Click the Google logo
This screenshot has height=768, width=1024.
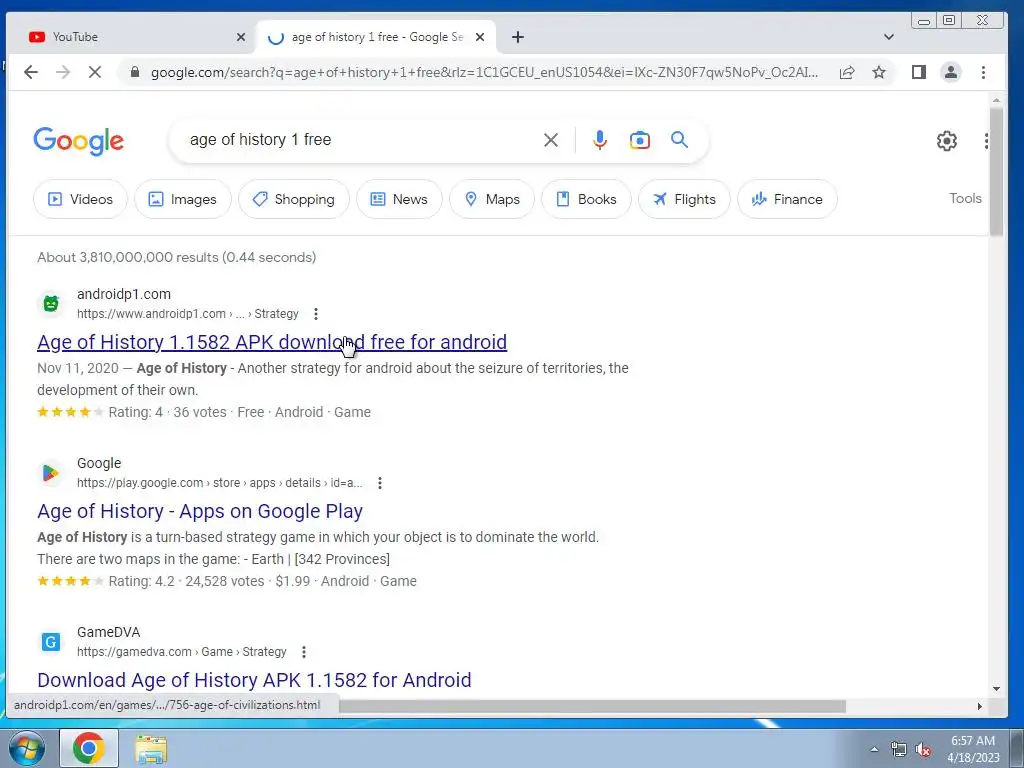tap(78, 141)
